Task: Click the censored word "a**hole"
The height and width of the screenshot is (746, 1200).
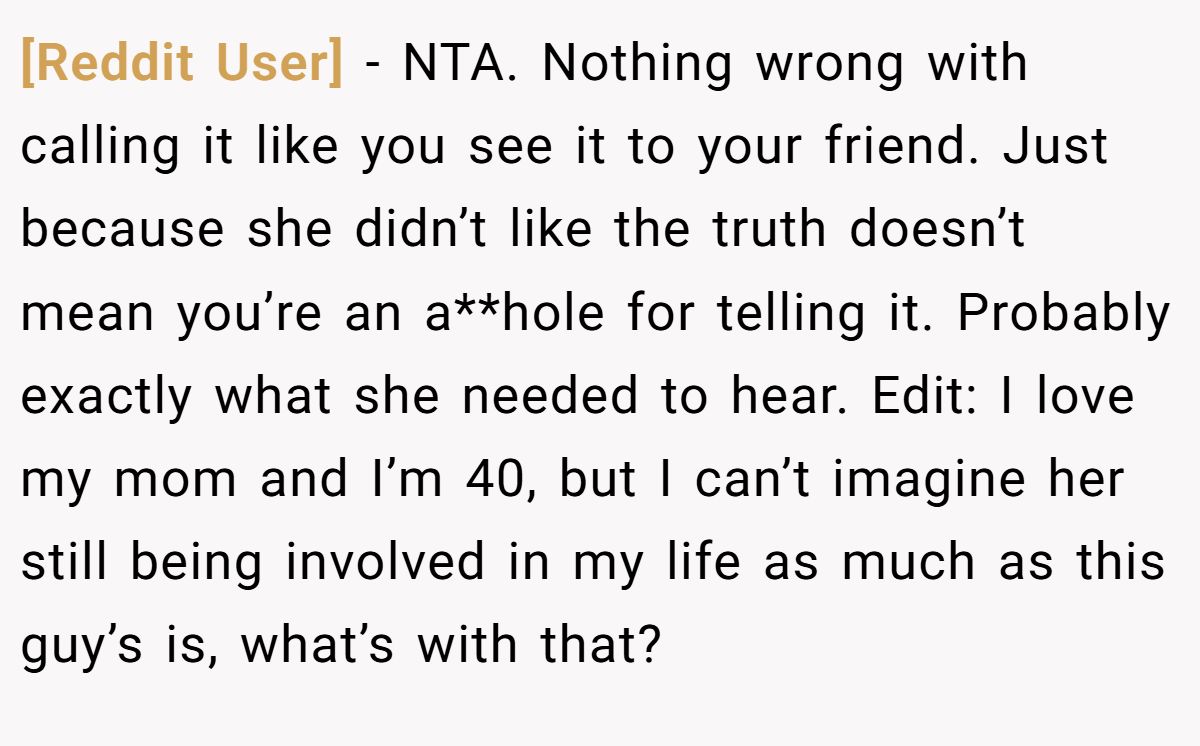Action: 514,314
